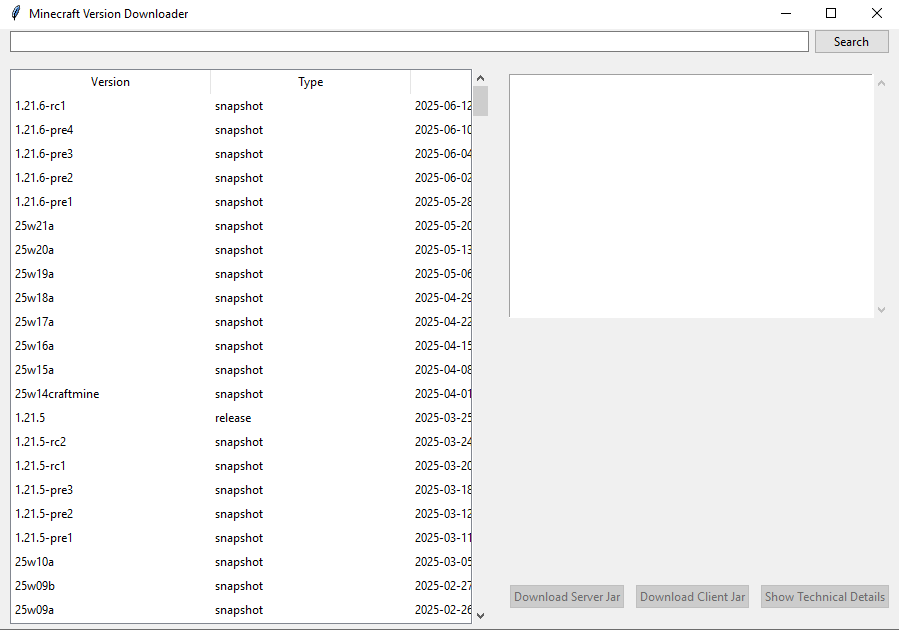Click the version list scroll down arrow
The image size is (899, 630).
[480, 616]
